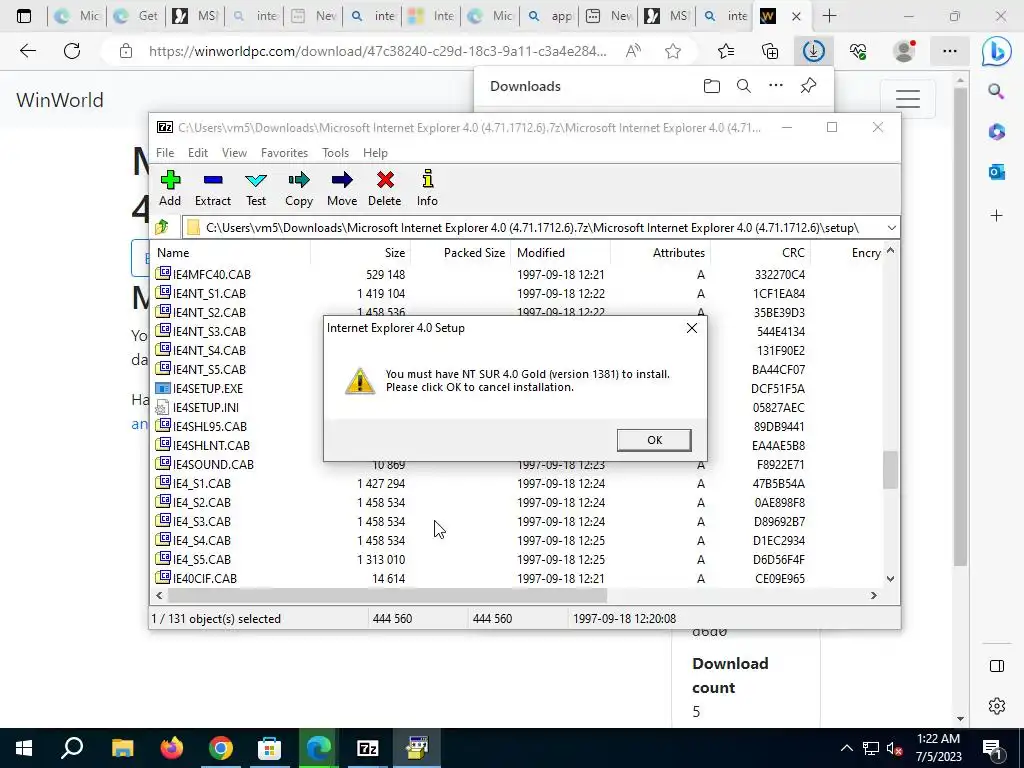Click the 7-Zip vertical scrollbar thumb
Image resolution: width=1024 pixels, height=768 pixels.
point(890,470)
